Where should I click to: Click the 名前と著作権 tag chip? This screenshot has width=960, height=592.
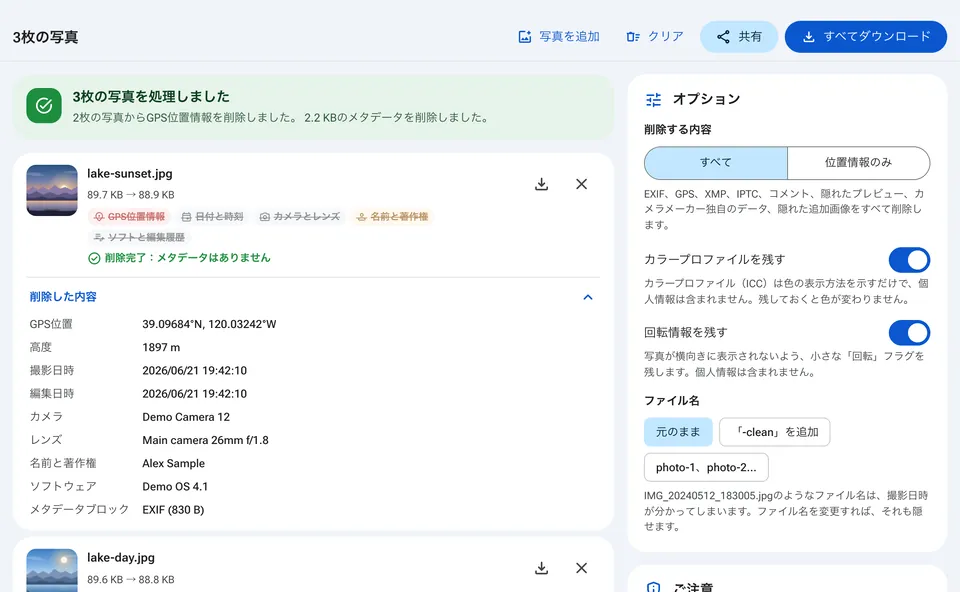[x=392, y=217]
